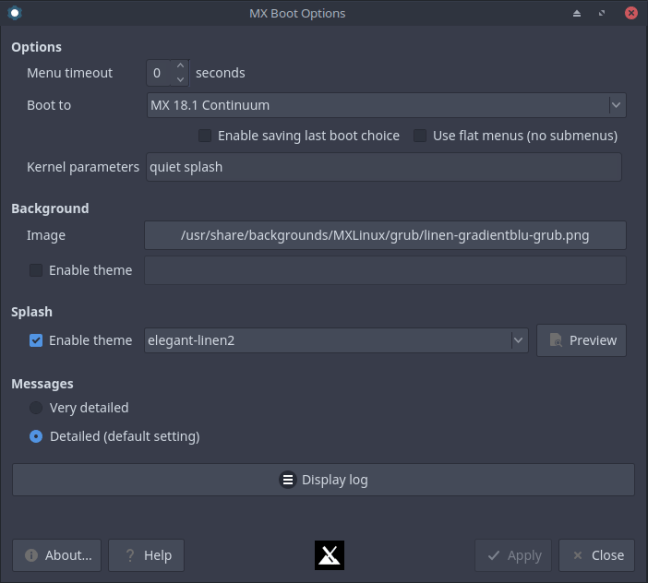Enable the Background theme checkbox

[37, 270]
